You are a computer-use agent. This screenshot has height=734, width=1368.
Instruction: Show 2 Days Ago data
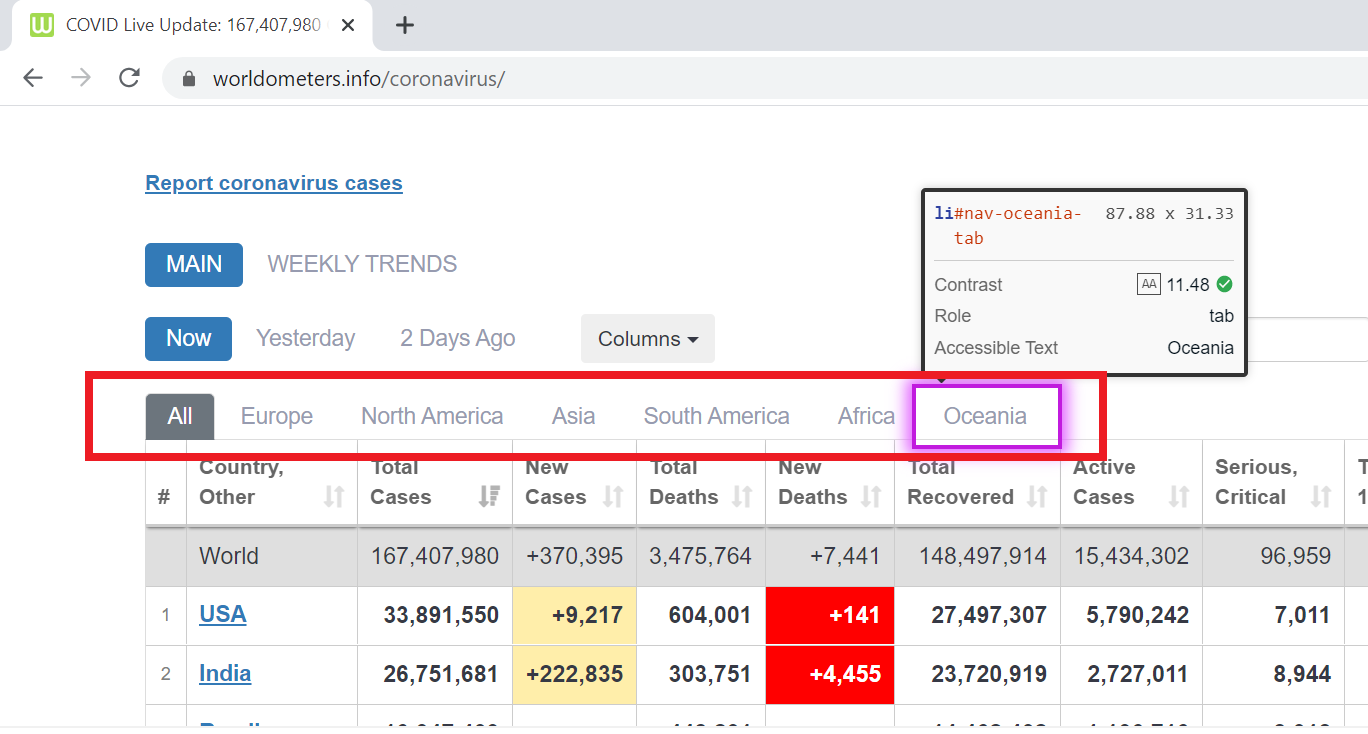[x=458, y=339]
